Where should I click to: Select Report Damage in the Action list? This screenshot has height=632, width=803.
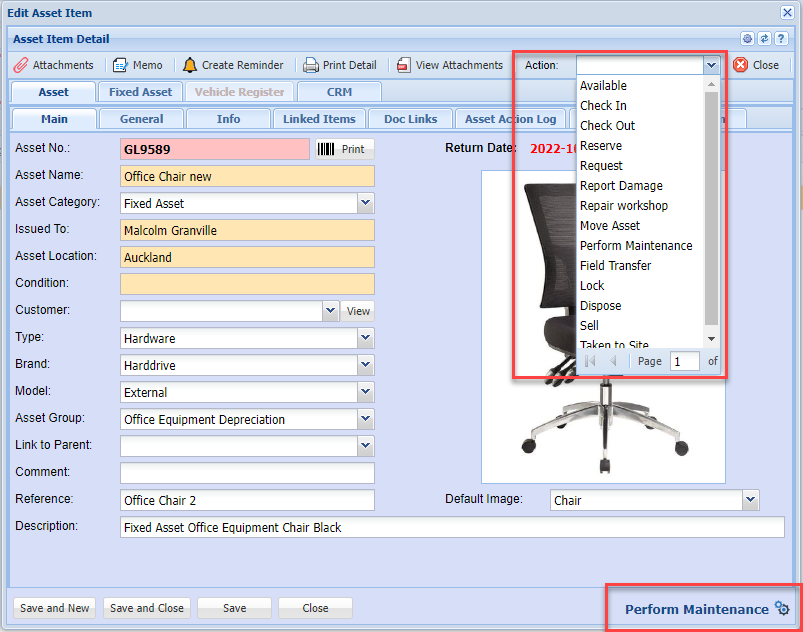tap(621, 186)
